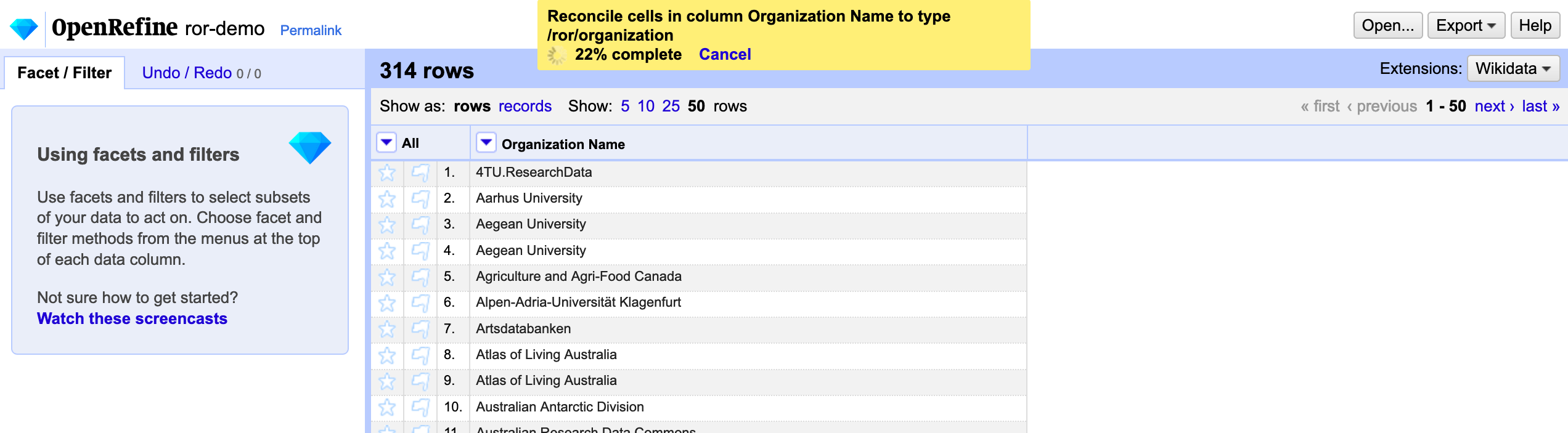Show 25 rows per page

[x=671, y=106]
